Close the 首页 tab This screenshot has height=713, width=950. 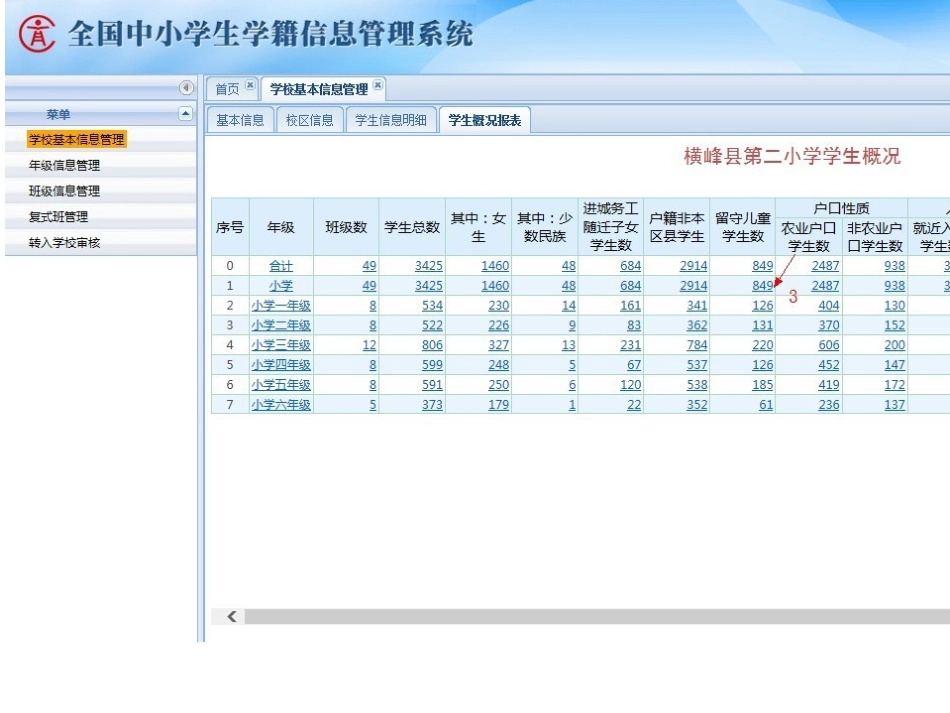[x=250, y=85]
